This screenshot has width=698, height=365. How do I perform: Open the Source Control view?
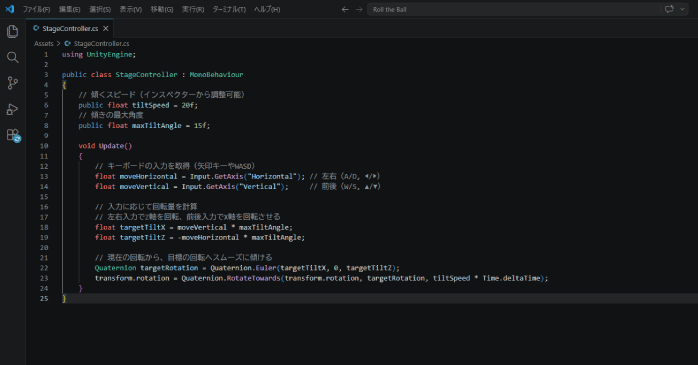[12, 83]
